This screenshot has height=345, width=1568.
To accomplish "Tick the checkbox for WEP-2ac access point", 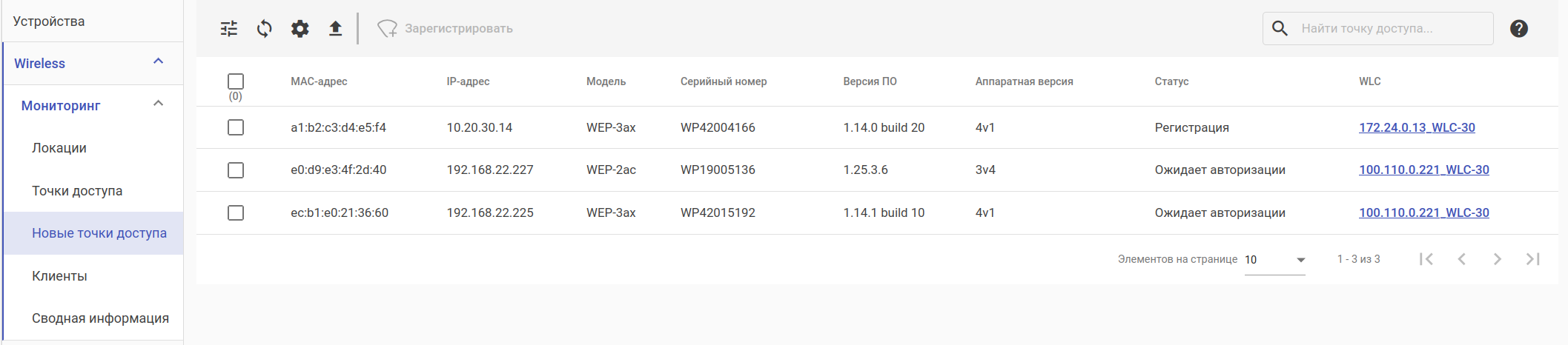I will (236, 170).
